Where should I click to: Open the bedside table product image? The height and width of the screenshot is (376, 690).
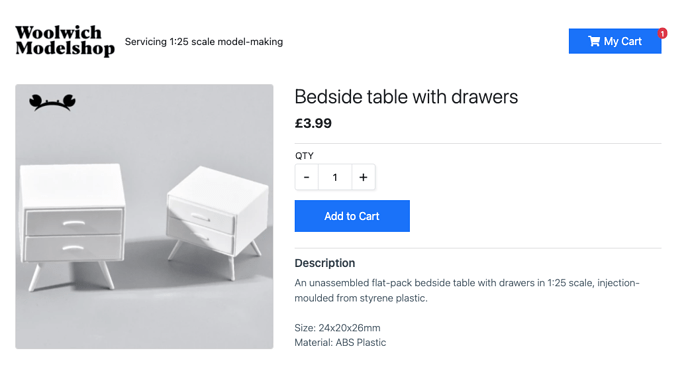pos(144,217)
